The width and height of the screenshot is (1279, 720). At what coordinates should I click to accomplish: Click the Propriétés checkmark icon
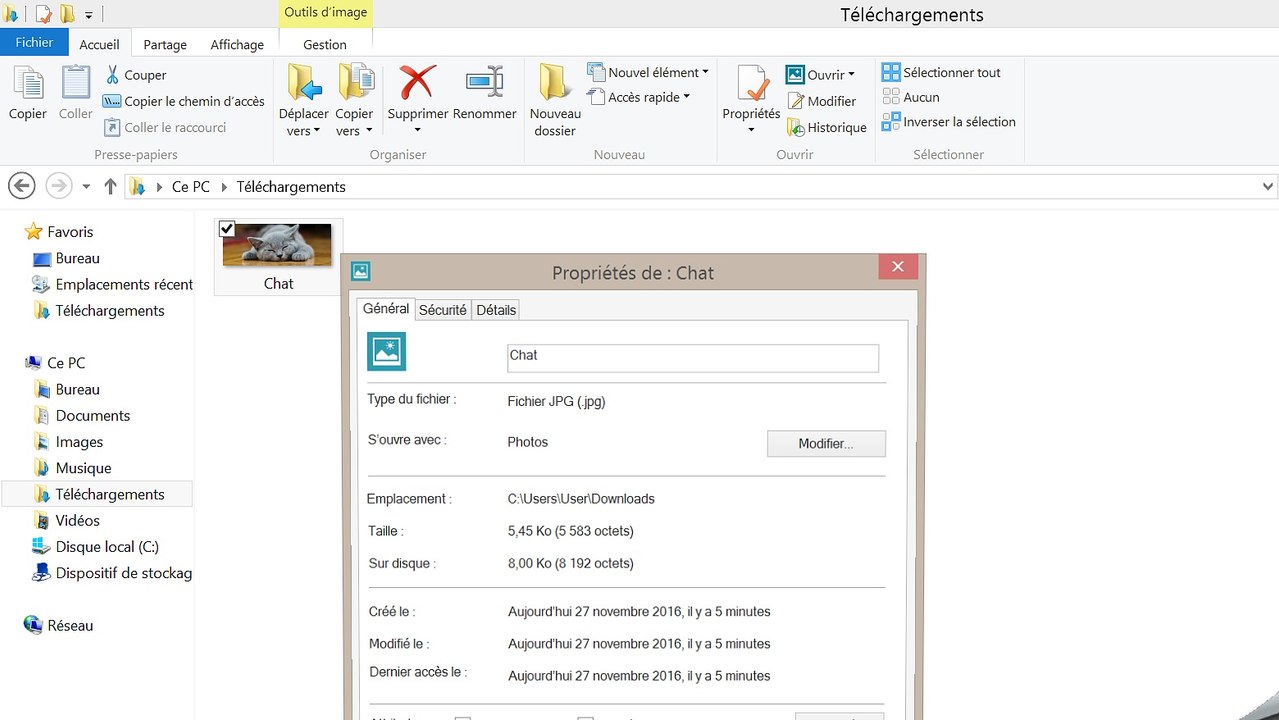click(751, 82)
